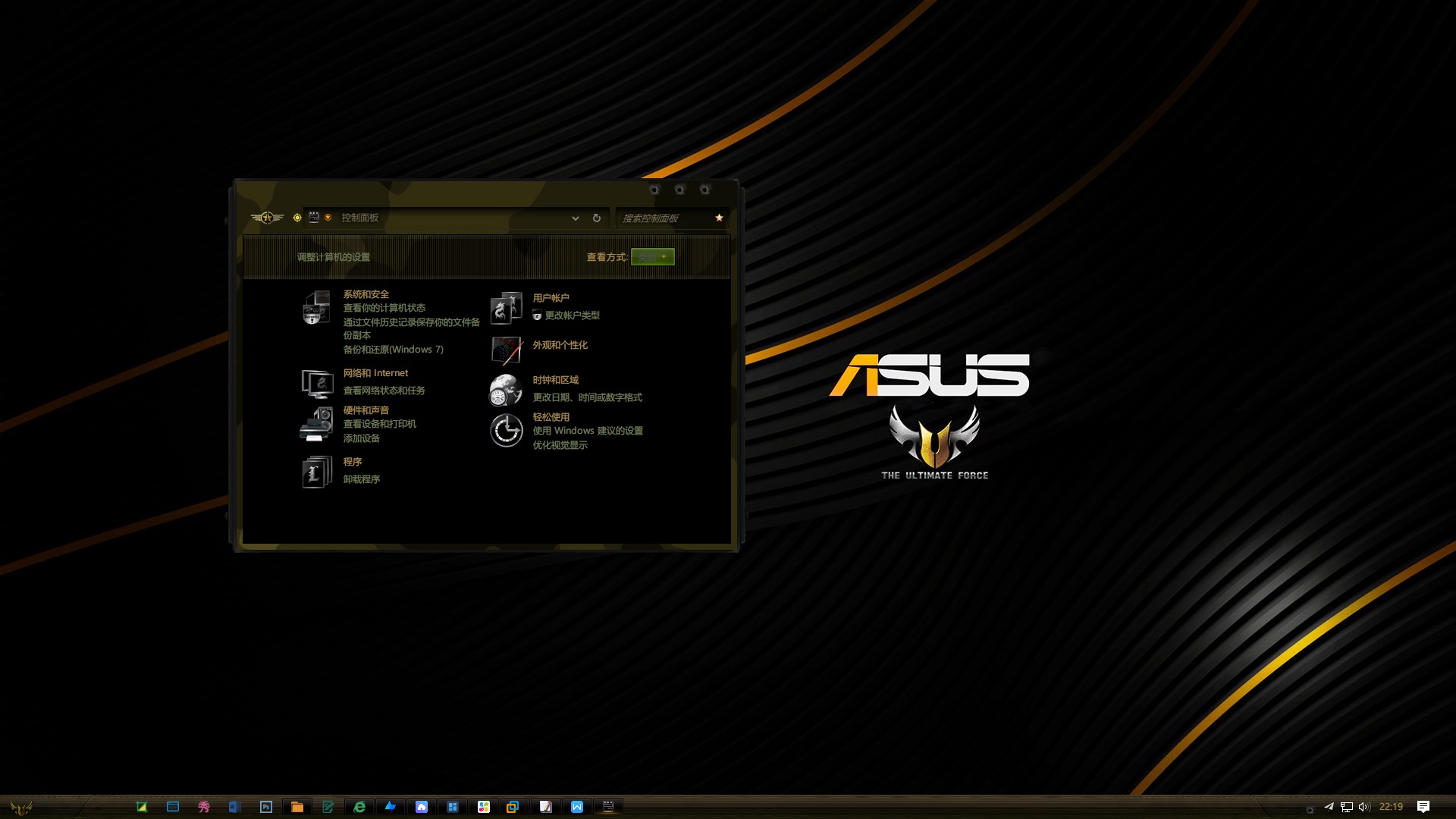Open 备份和还原(Windows 7) link
This screenshot has width=1456, height=819.
tap(394, 350)
